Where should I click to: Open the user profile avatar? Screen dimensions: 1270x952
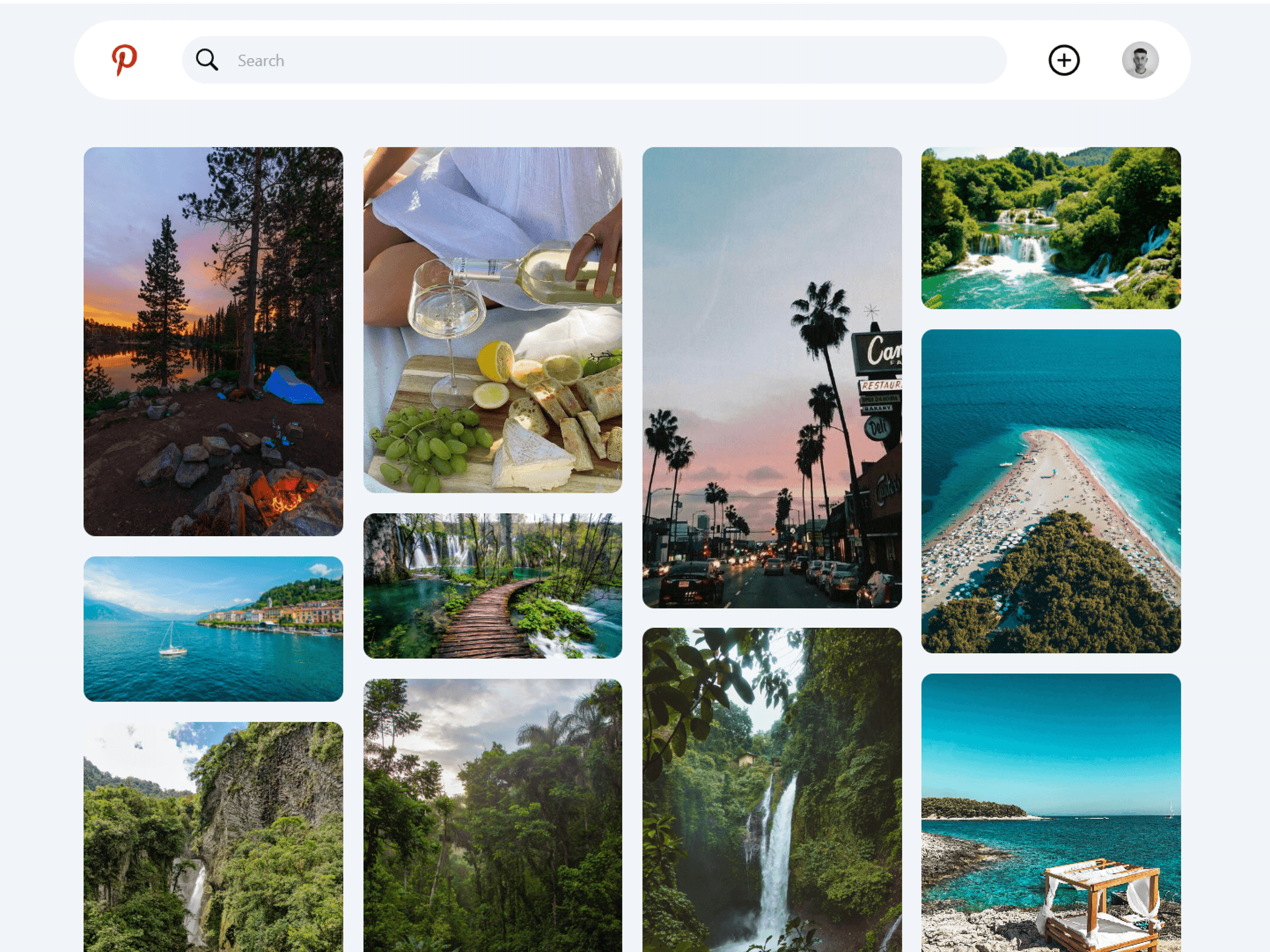(x=1140, y=60)
